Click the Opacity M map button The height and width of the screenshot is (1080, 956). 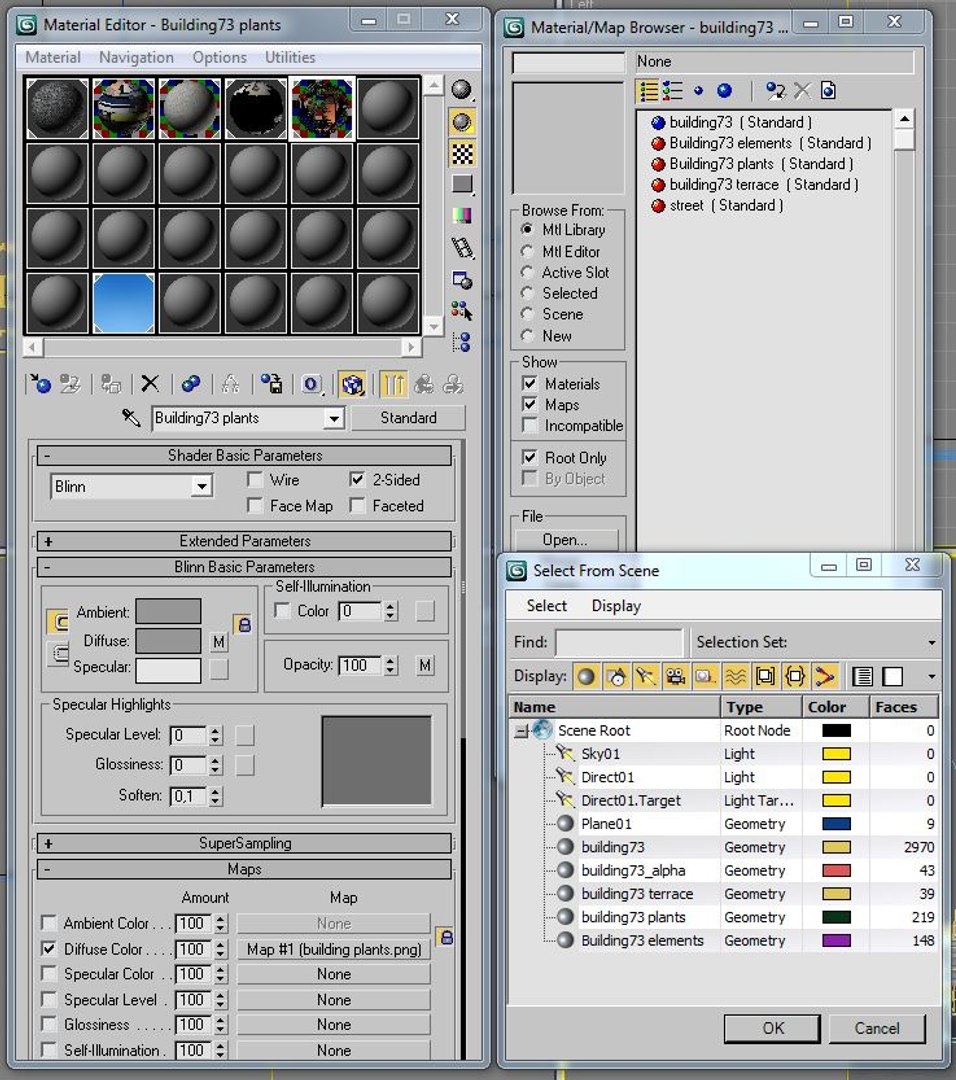pyautogui.click(x=425, y=665)
